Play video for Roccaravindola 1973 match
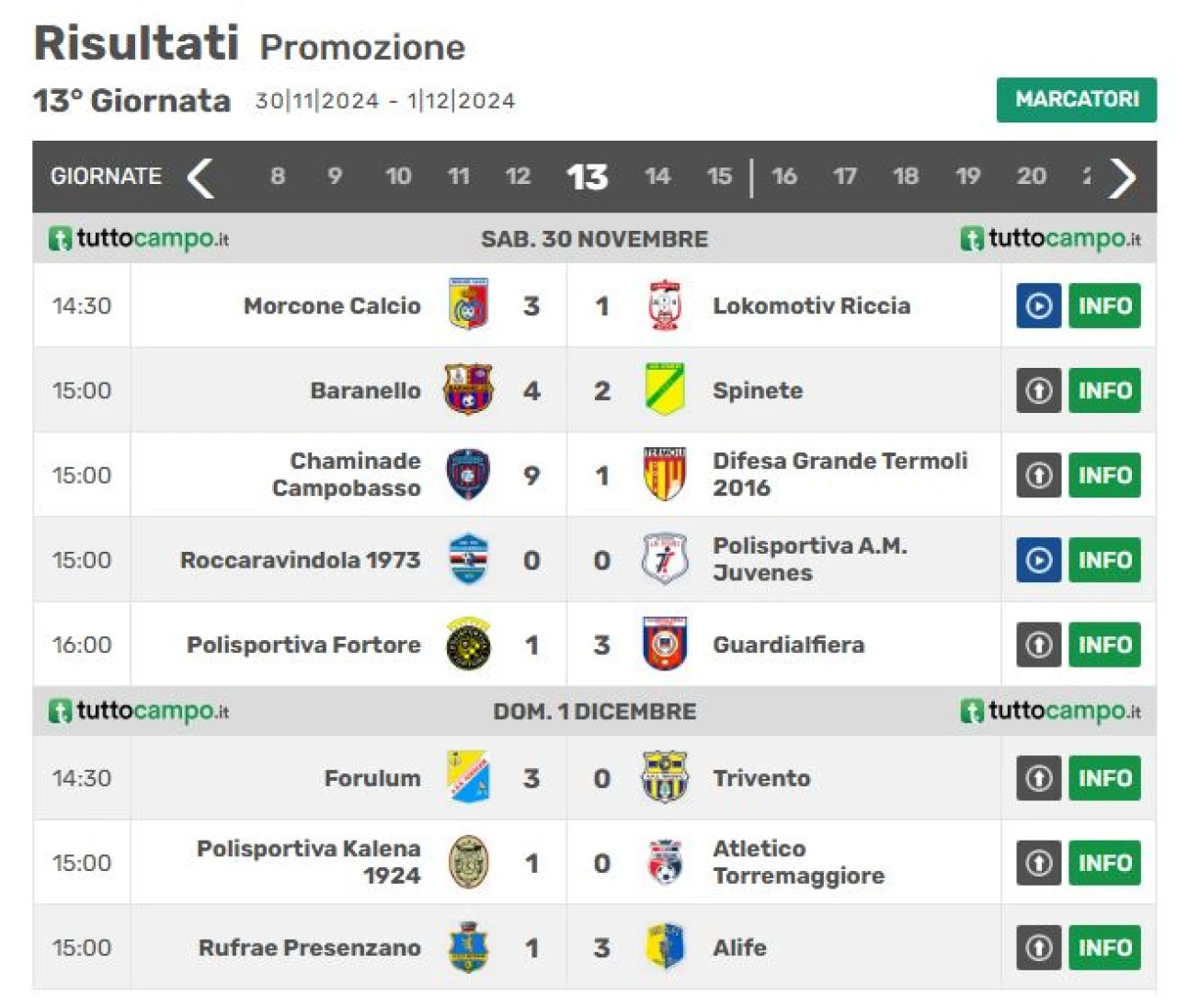 pyautogui.click(x=1038, y=560)
